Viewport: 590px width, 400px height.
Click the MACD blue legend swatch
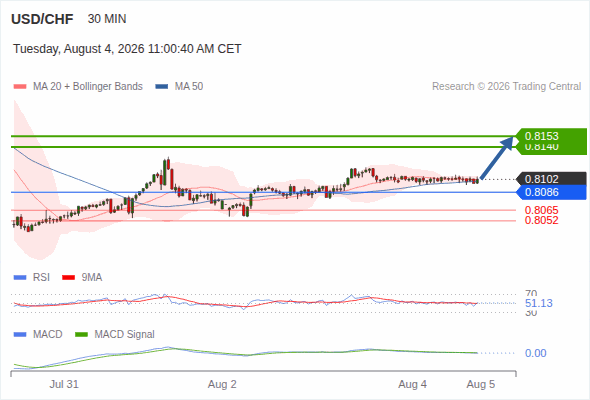pos(20,335)
